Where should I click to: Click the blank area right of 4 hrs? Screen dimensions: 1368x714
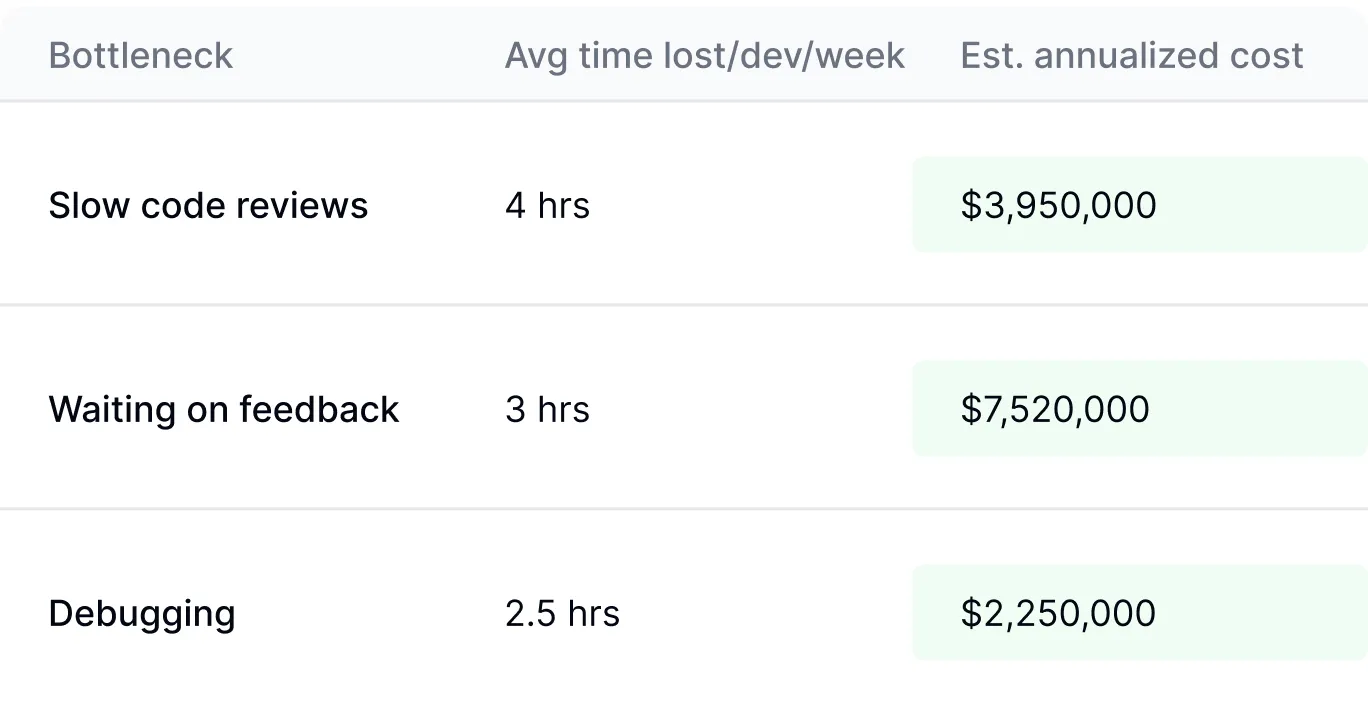tap(750, 206)
